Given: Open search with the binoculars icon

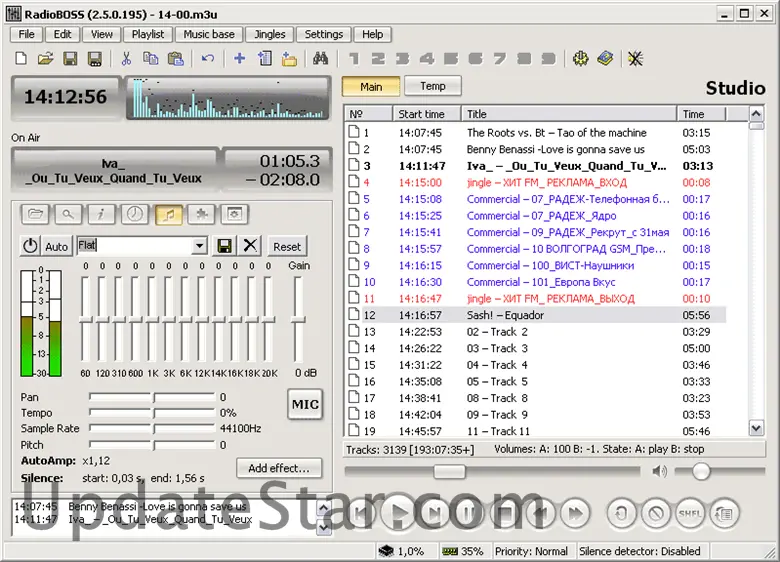Looking at the screenshot, I should [322, 59].
